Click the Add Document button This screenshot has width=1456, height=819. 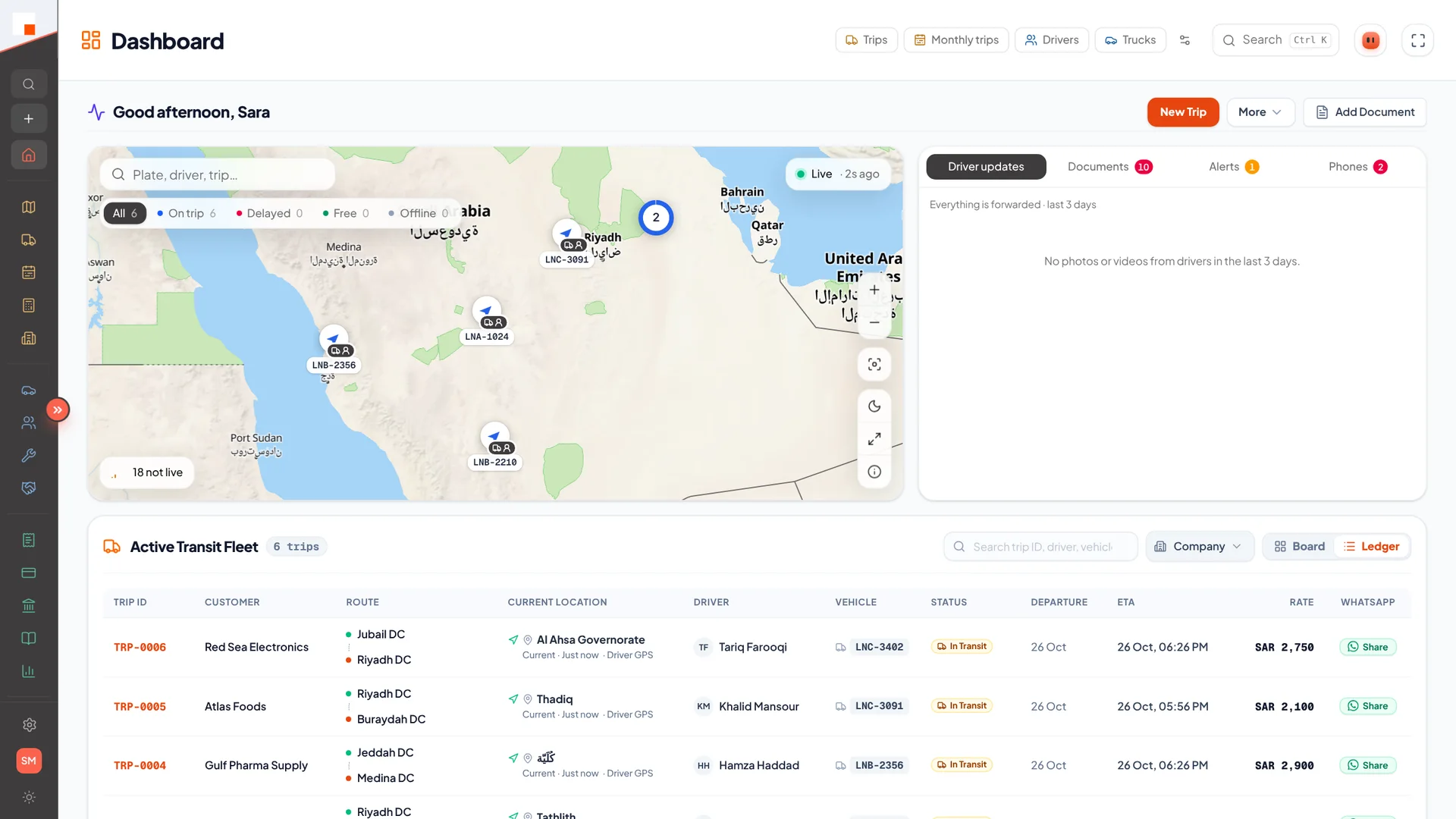pos(1364,112)
